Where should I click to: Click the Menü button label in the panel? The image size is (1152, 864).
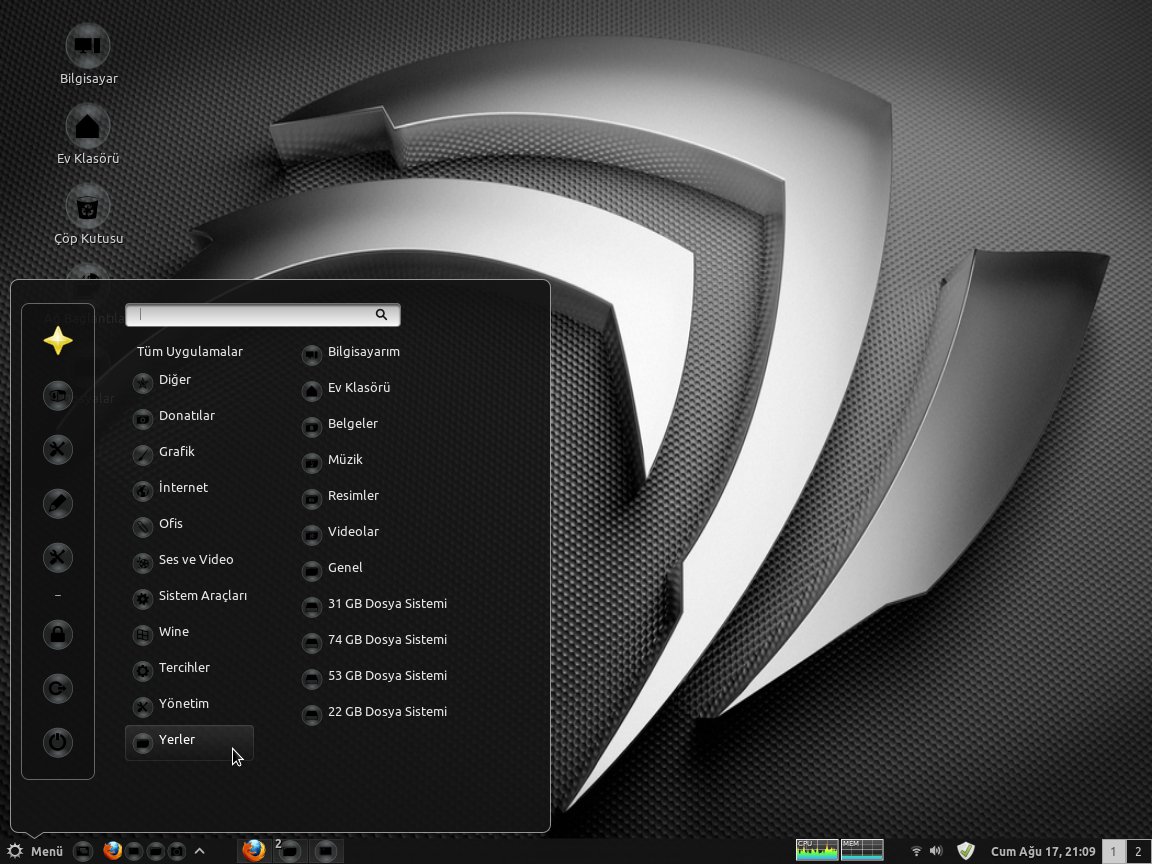click(47, 852)
